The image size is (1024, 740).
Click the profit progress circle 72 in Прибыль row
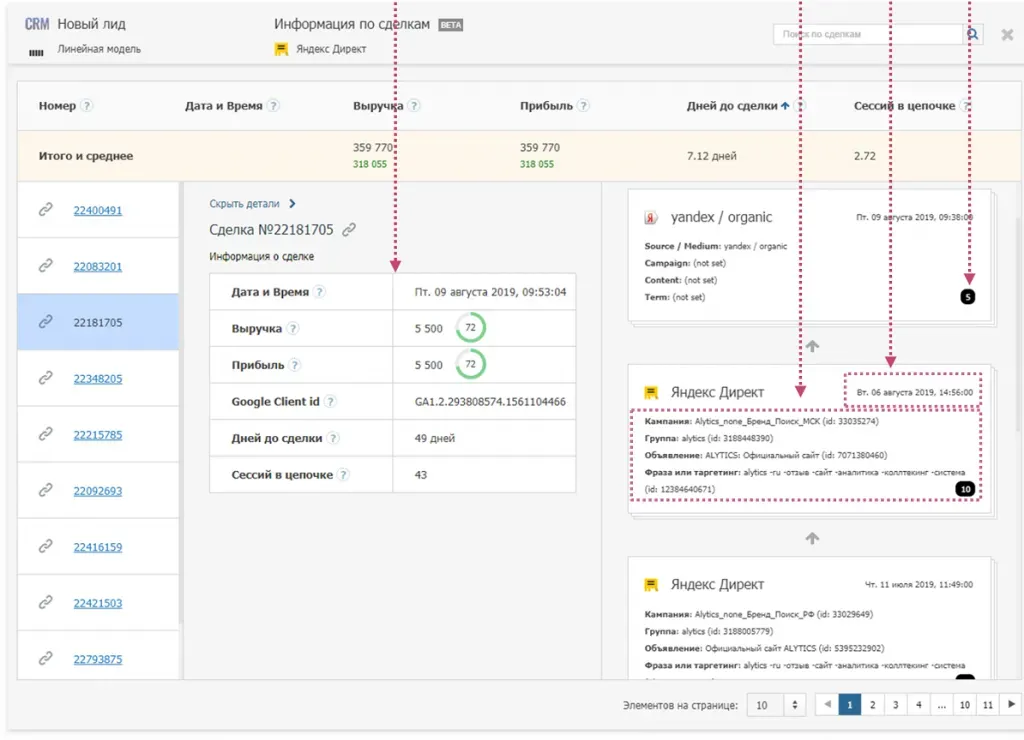point(470,364)
